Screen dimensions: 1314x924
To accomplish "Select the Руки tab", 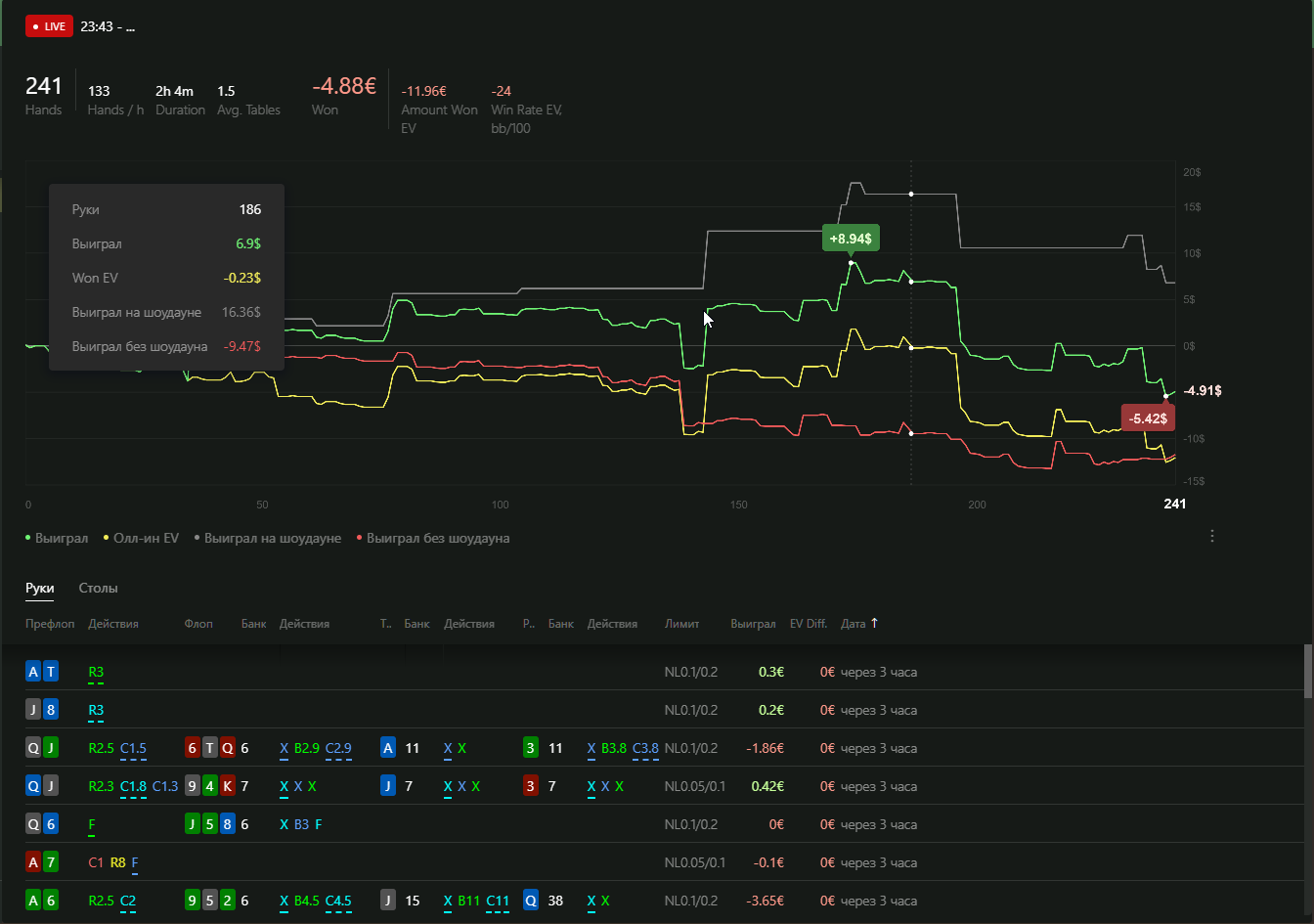I will pos(40,589).
